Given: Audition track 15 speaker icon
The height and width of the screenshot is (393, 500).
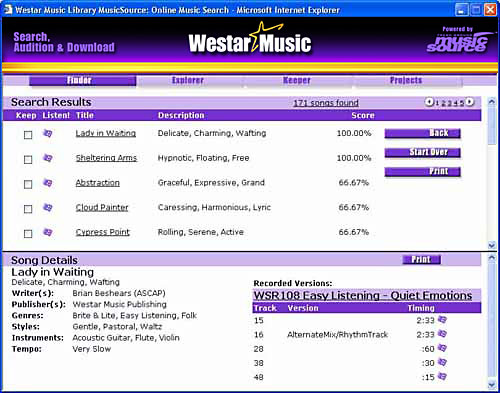Looking at the screenshot, I should pos(442,319).
